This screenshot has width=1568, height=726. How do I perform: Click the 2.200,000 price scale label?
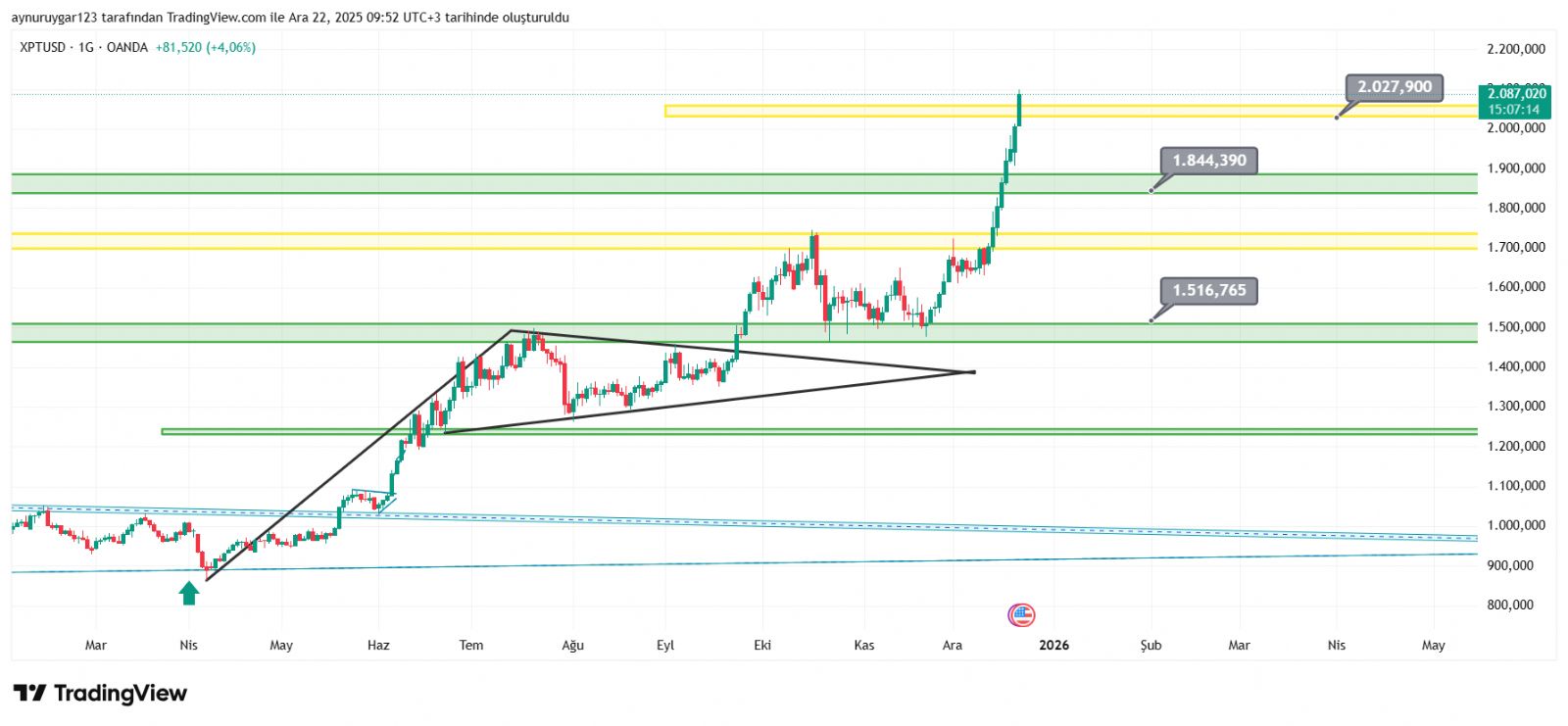(1515, 49)
